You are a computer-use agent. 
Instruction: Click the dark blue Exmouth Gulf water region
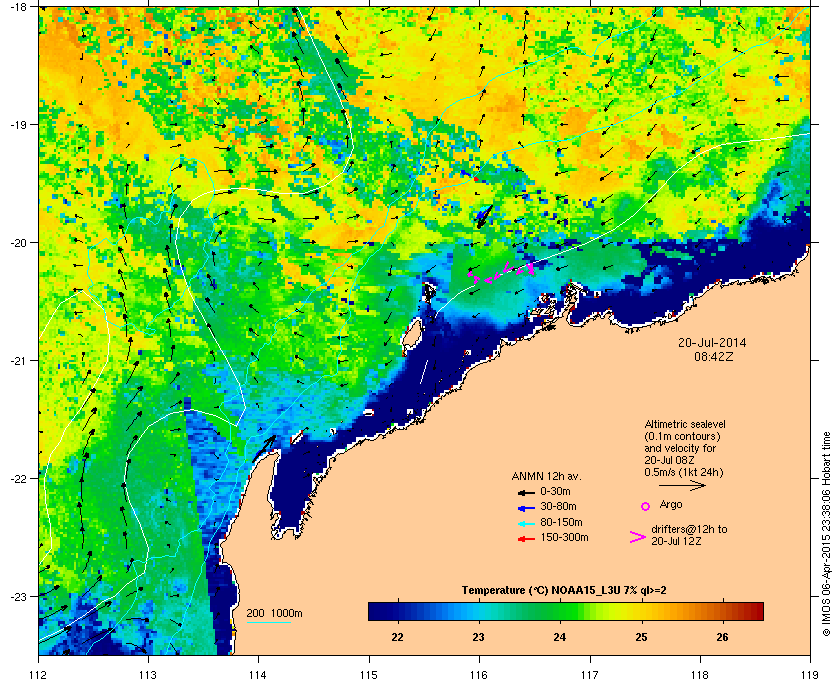(x=292, y=490)
